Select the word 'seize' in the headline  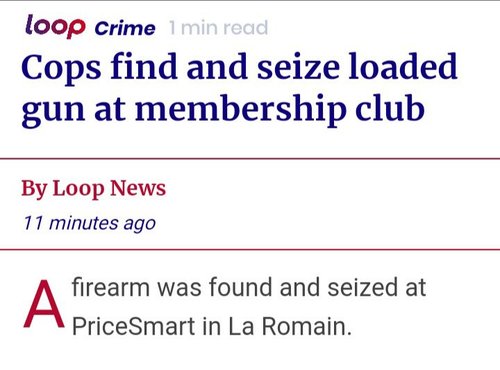298,67
